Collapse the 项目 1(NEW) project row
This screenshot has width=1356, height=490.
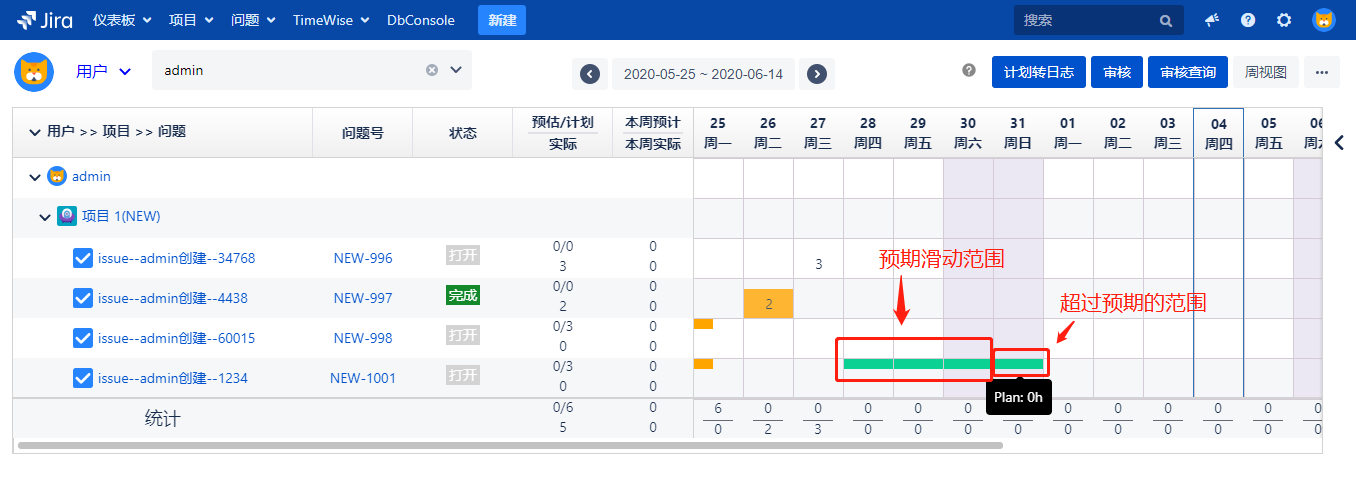coord(45,217)
